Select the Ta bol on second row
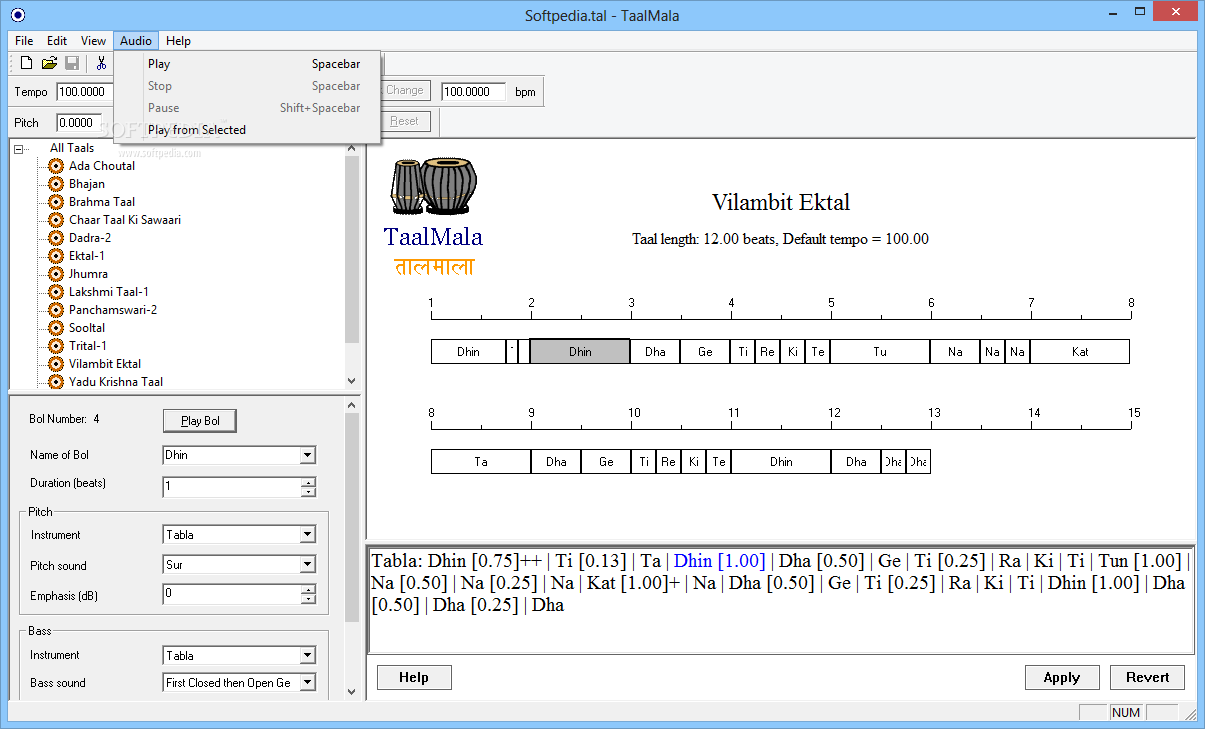The width and height of the screenshot is (1205, 729). (481, 461)
